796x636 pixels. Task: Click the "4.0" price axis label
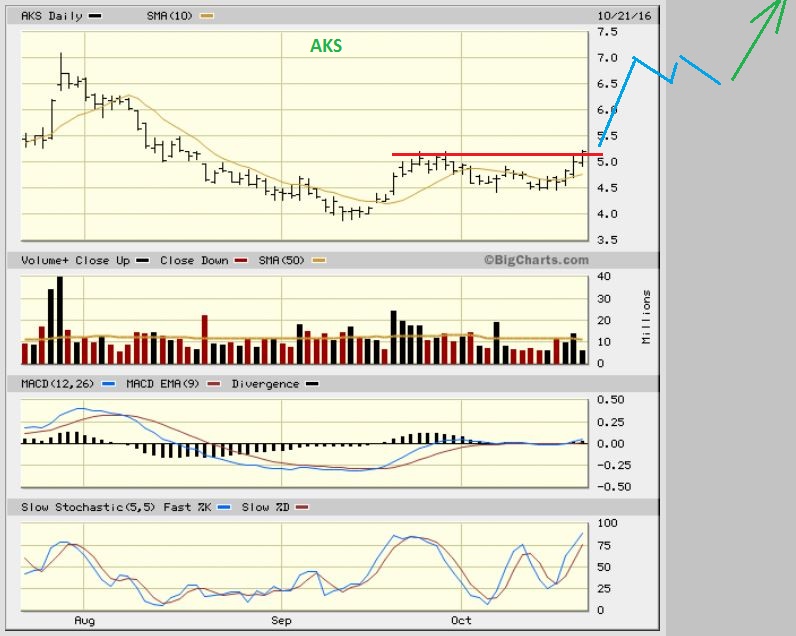point(608,214)
